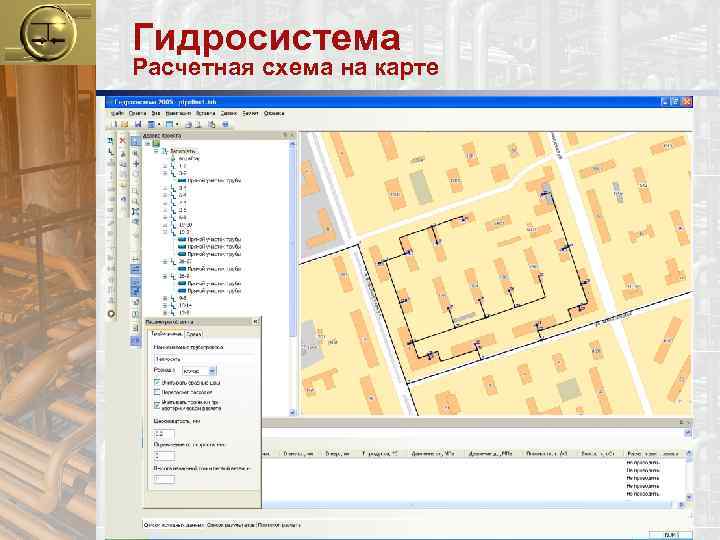The height and width of the screenshot is (540, 720).
Task: Enable the unchecked middle checkbox in properties
Action: coord(157,392)
